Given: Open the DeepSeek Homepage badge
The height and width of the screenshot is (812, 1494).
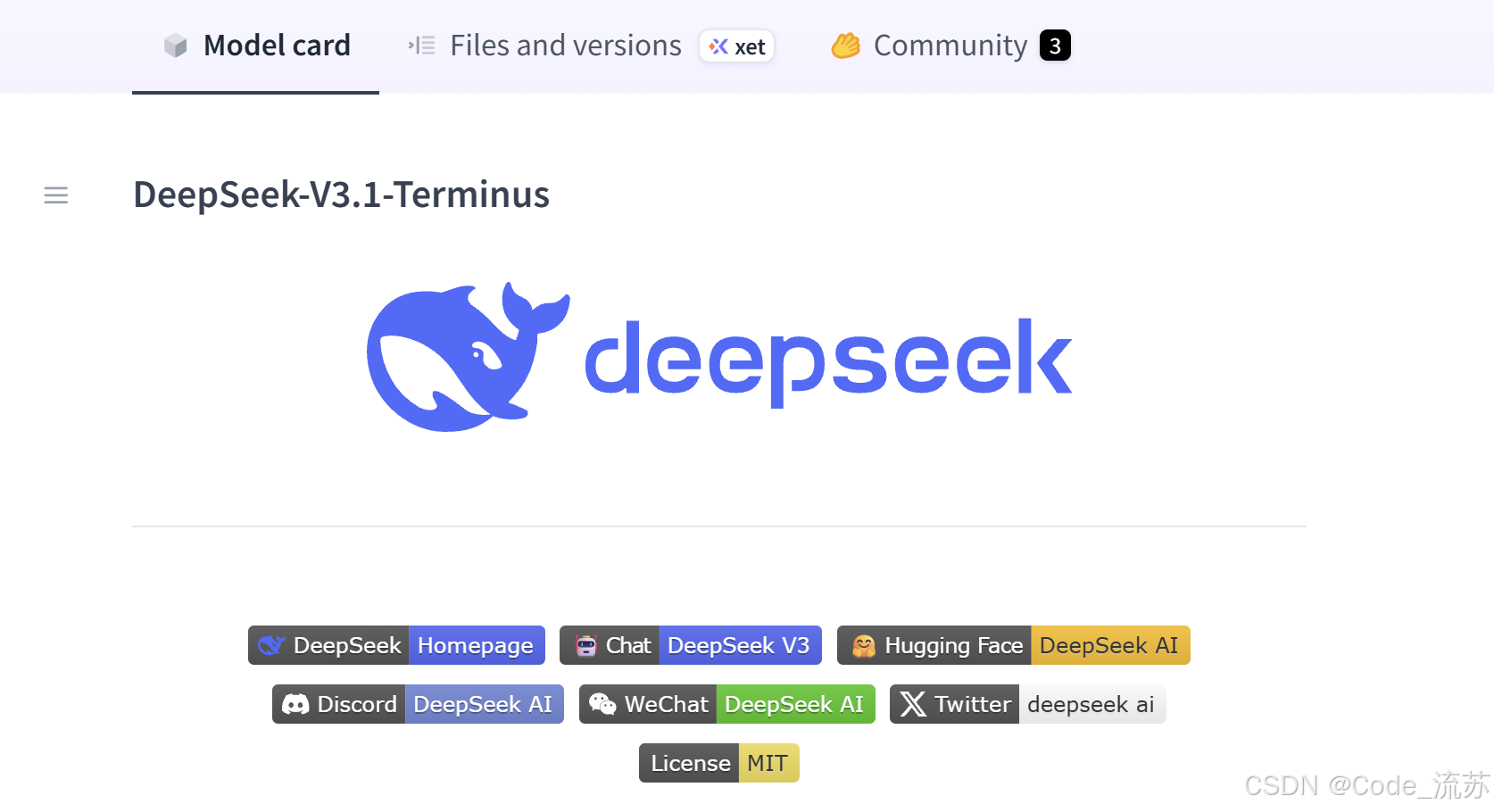Looking at the screenshot, I should click(x=396, y=645).
